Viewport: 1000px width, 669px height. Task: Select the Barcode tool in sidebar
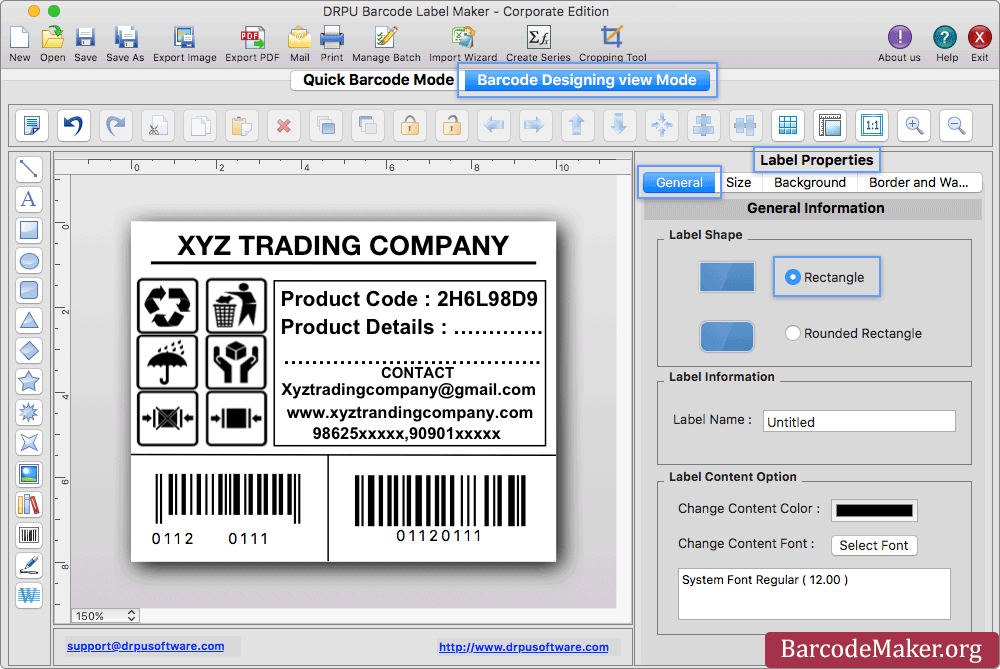click(29, 535)
